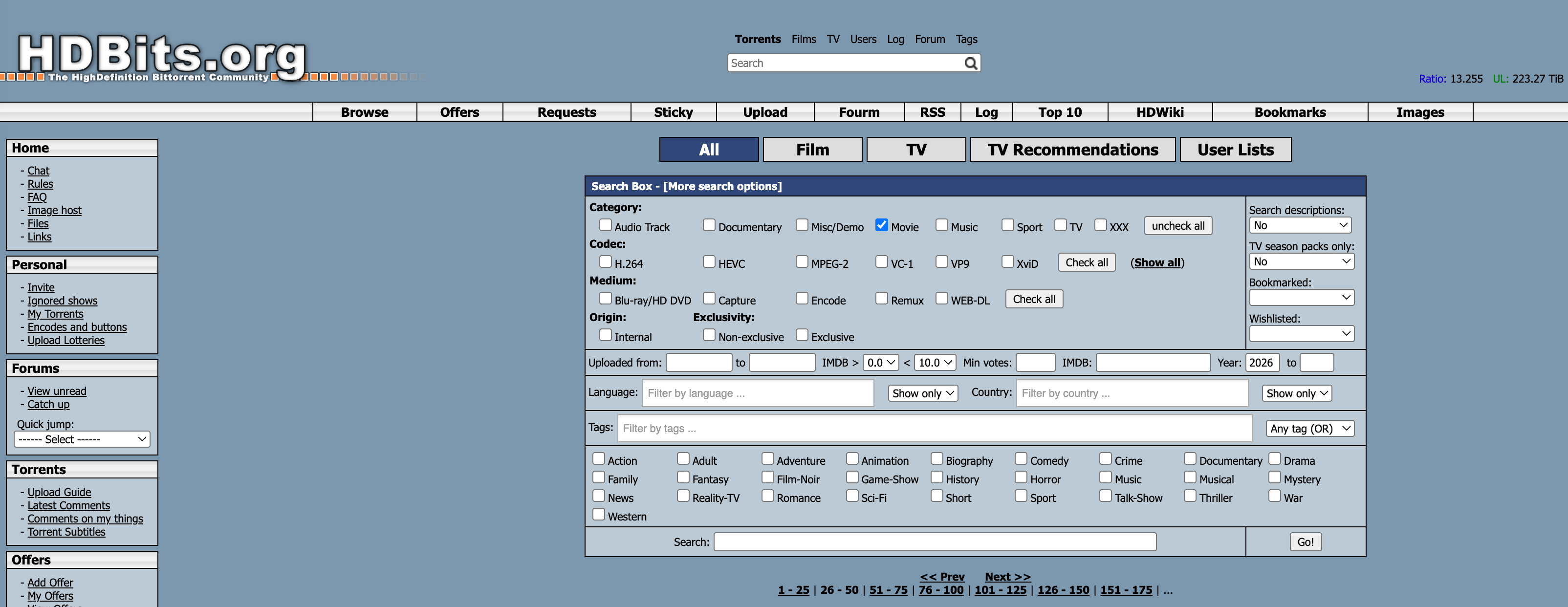Go to the Bookmarks menu item

point(1290,112)
